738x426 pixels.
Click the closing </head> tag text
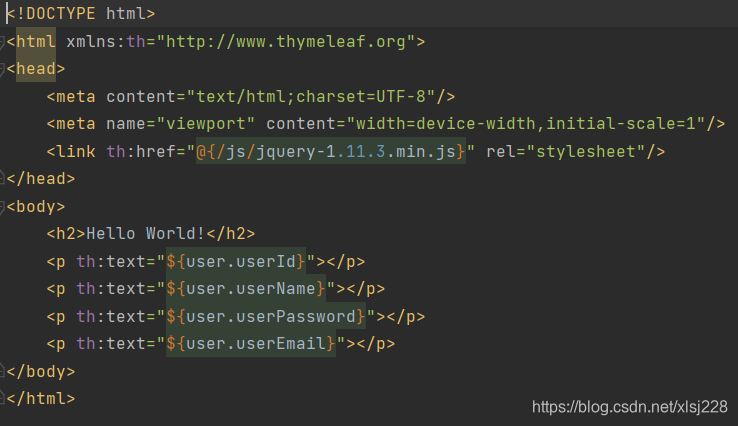(x=41, y=179)
